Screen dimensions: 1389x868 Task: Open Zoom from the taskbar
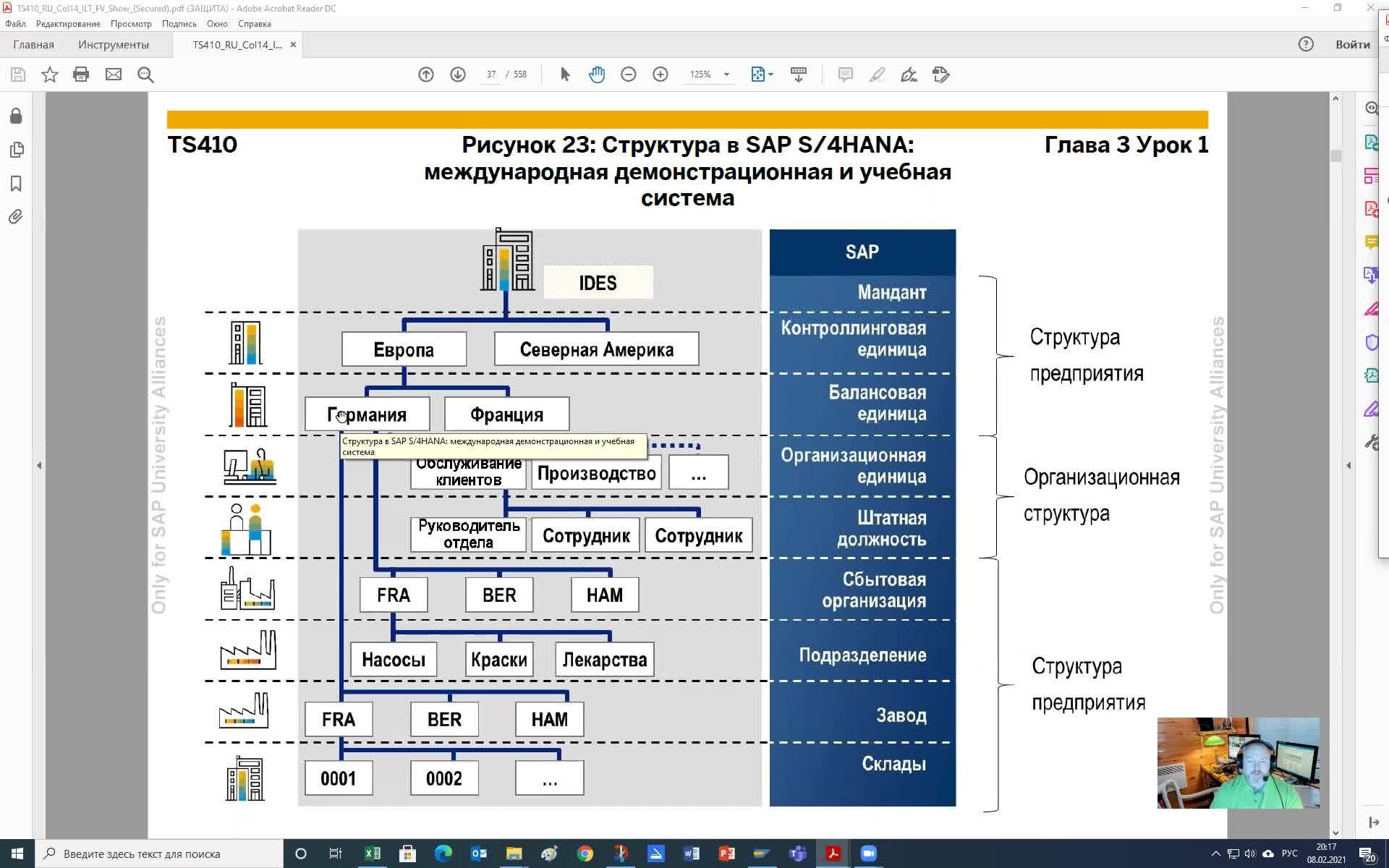pyautogui.click(x=868, y=854)
